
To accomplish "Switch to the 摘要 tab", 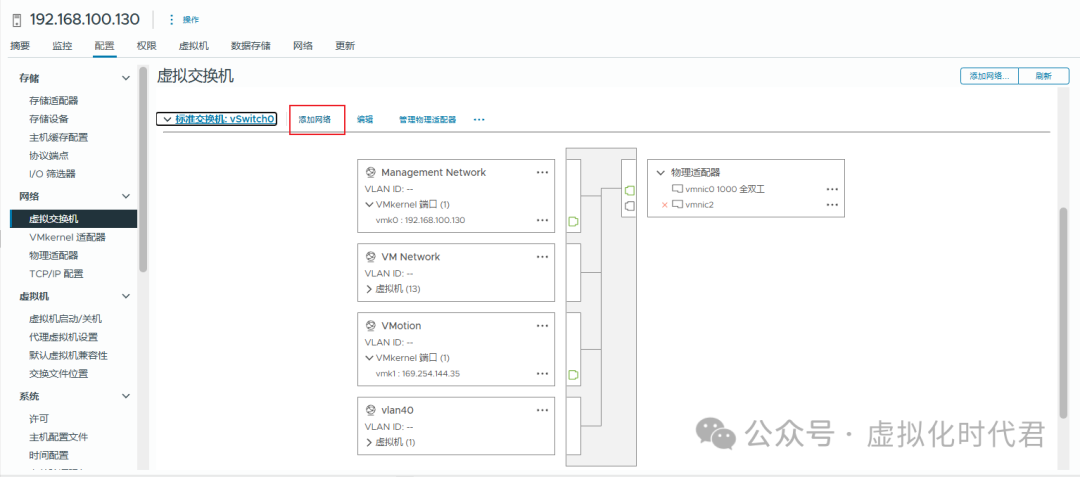I will tap(21, 46).
